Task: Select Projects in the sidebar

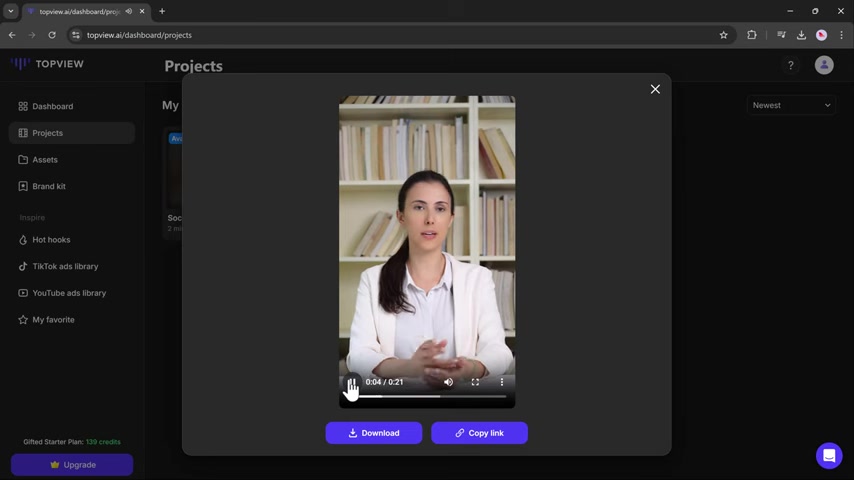Action: 71,133
